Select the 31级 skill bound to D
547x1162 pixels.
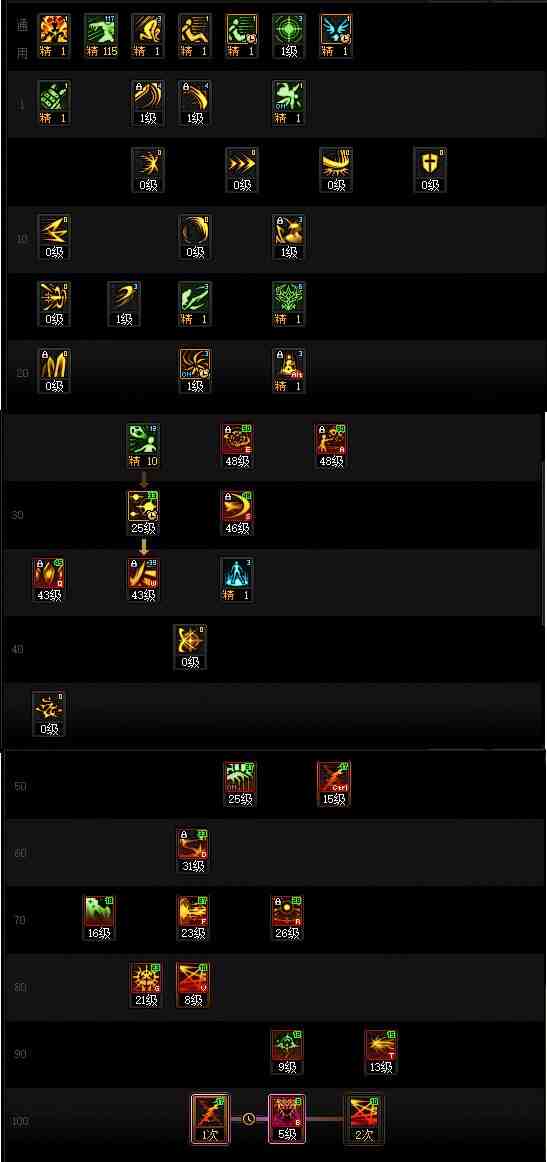[x=193, y=851]
